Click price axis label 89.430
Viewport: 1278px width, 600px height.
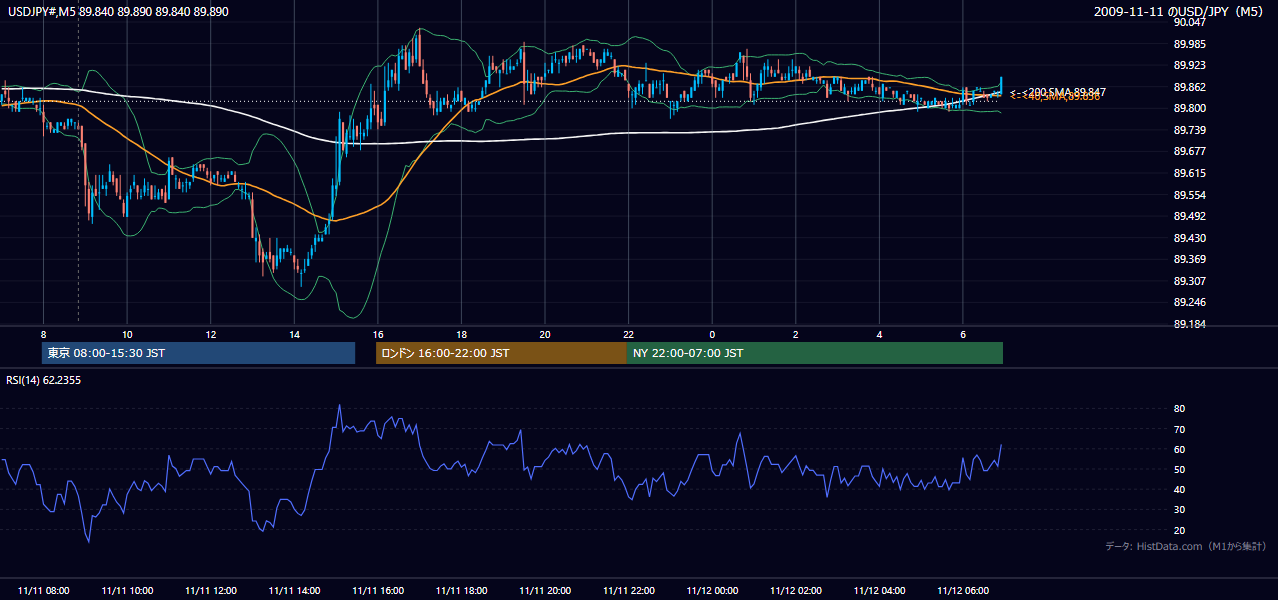(1189, 238)
